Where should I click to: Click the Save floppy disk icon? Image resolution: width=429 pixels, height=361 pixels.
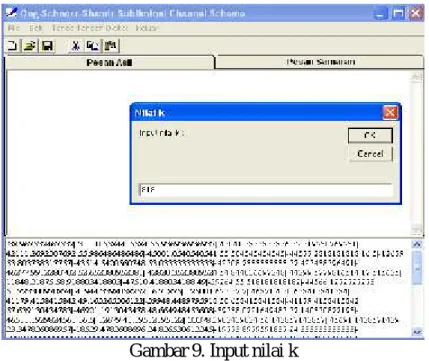tap(47, 46)
